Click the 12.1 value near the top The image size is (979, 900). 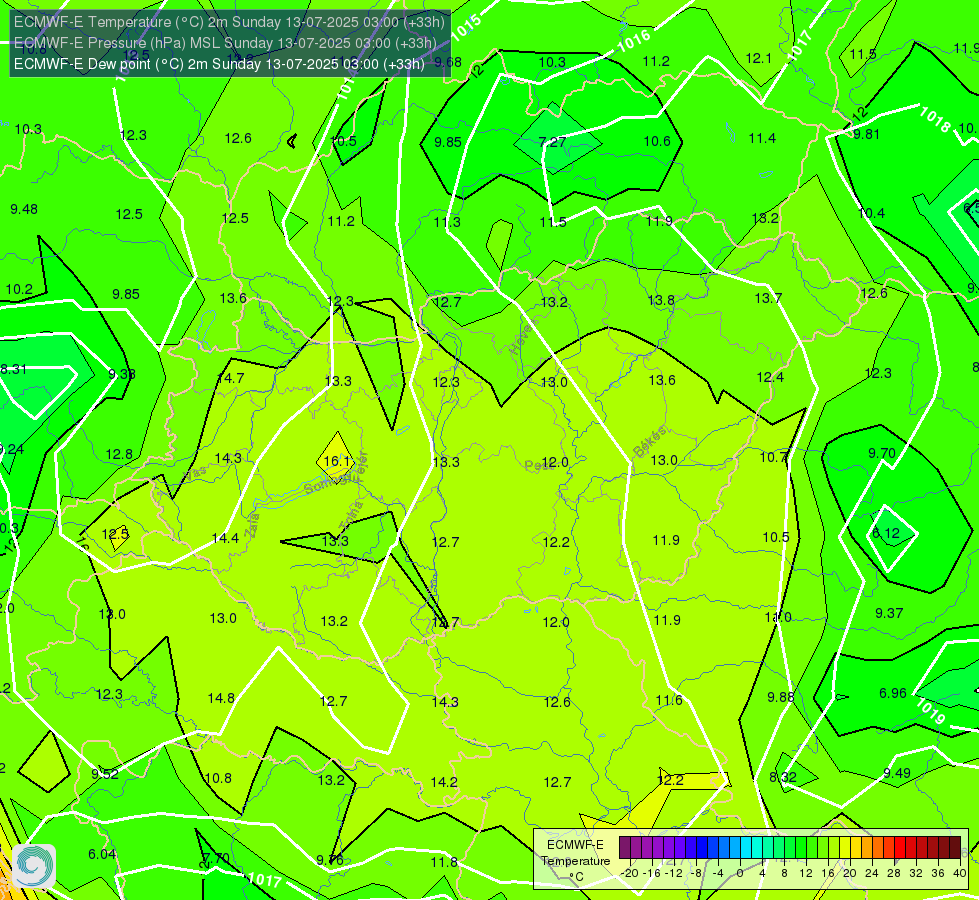(x=759, y=58)
